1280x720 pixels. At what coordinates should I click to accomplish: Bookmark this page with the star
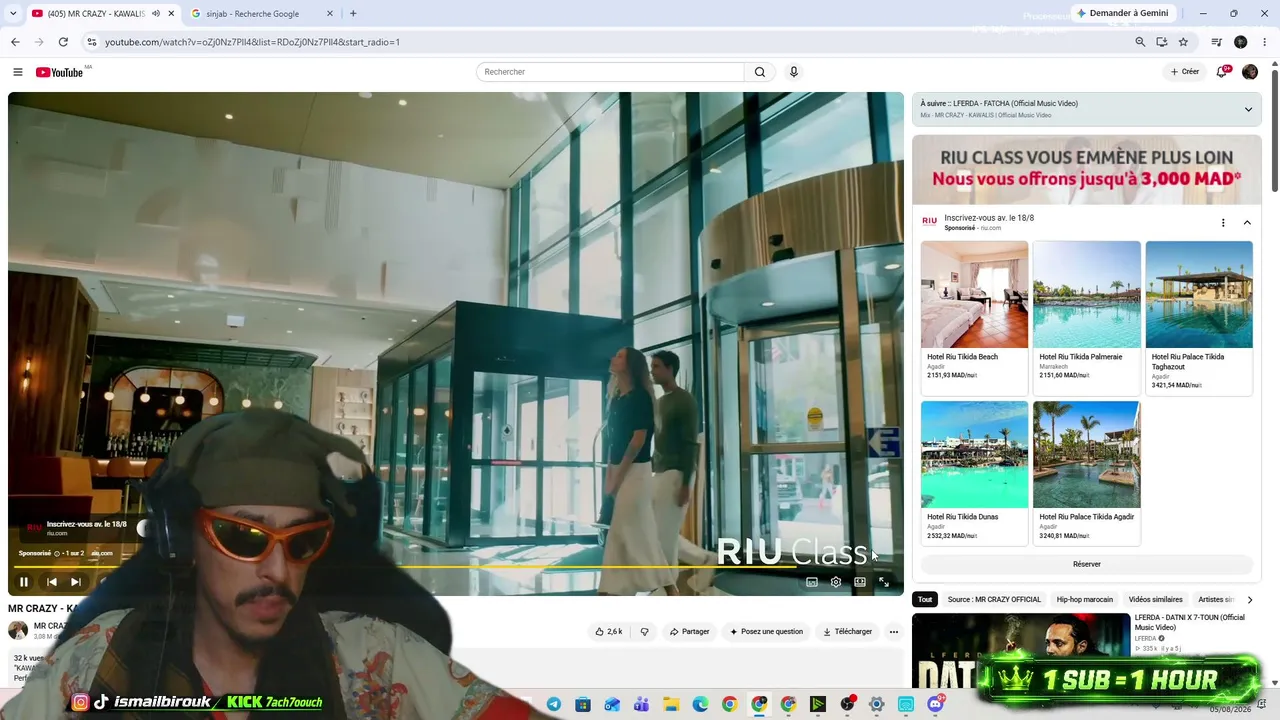1184,42
